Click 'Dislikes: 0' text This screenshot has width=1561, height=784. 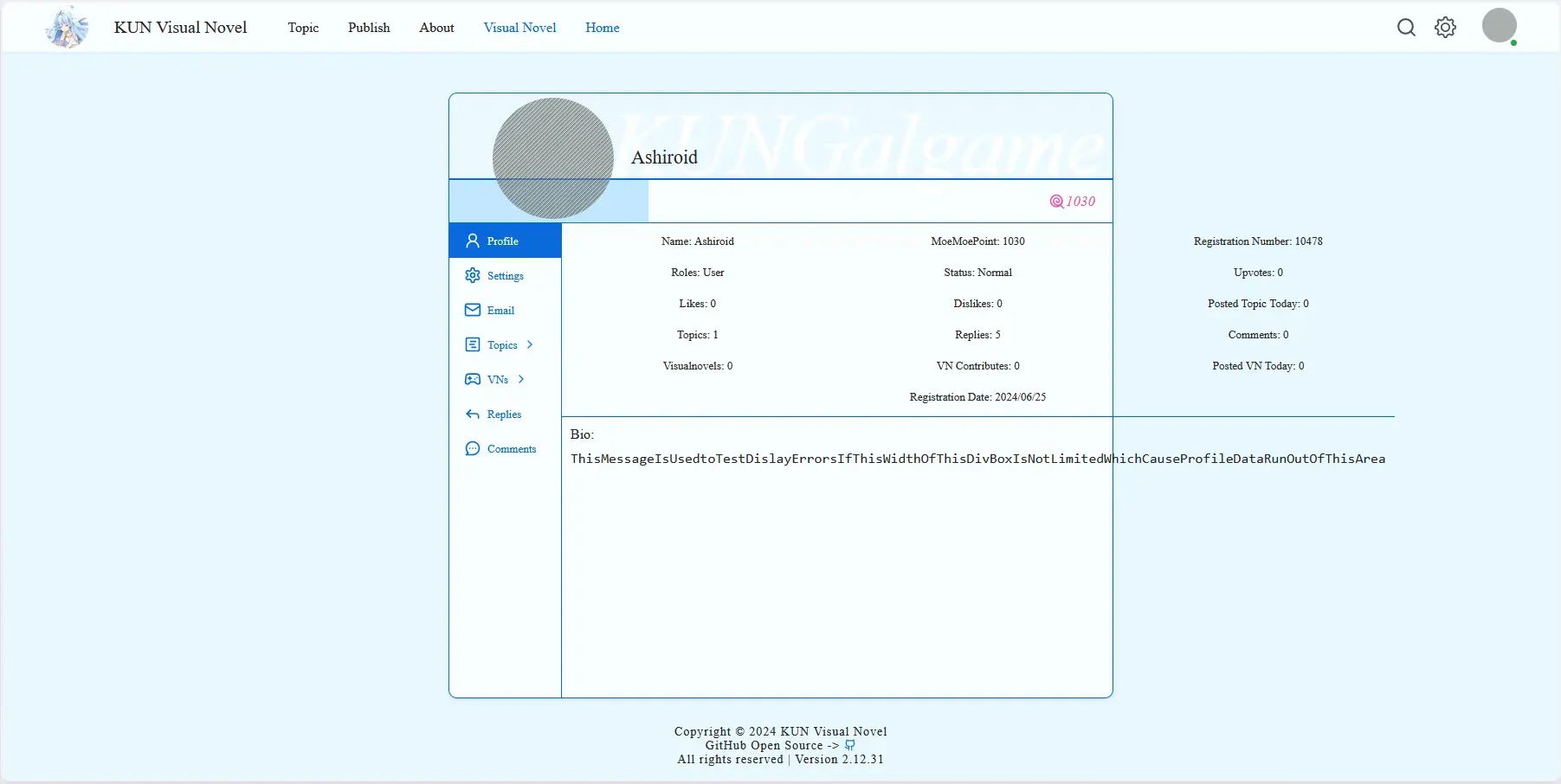click(977, 304)
